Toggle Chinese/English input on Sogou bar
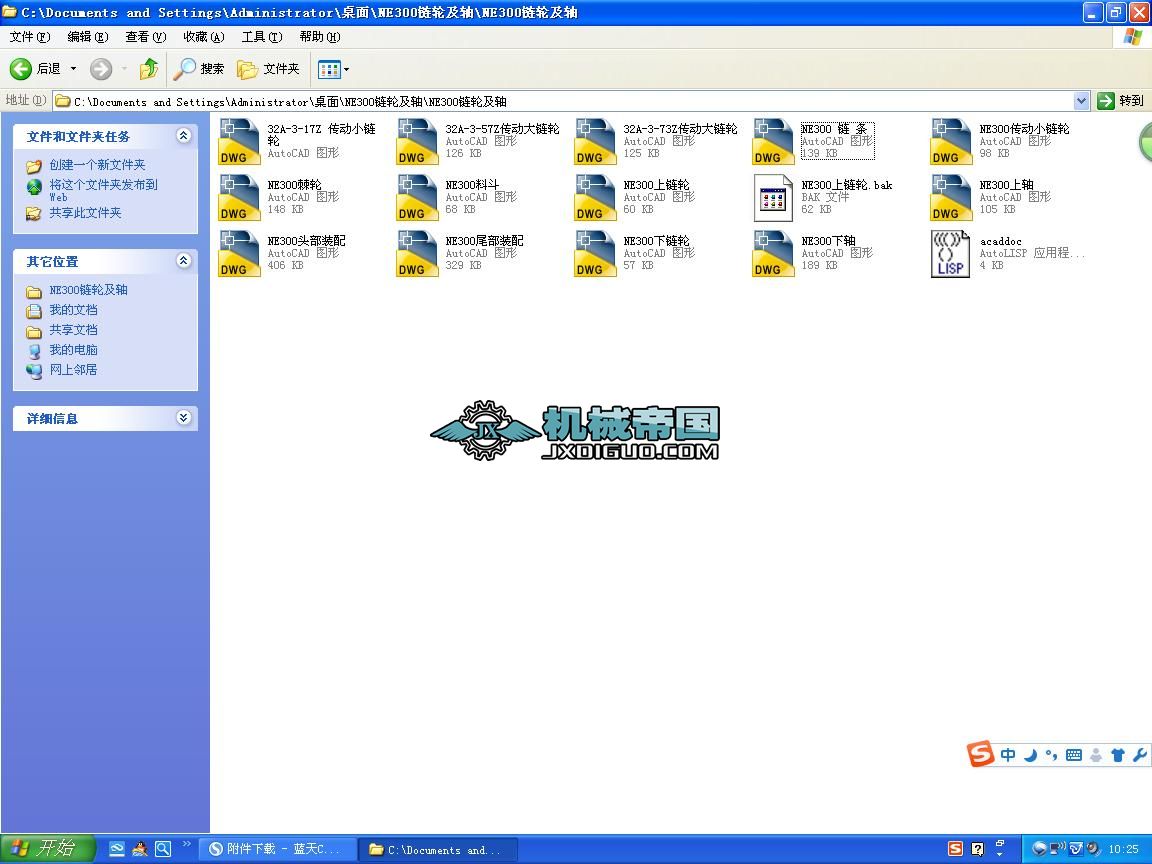Viewport: 1152px width, 864px height. 1008,754
